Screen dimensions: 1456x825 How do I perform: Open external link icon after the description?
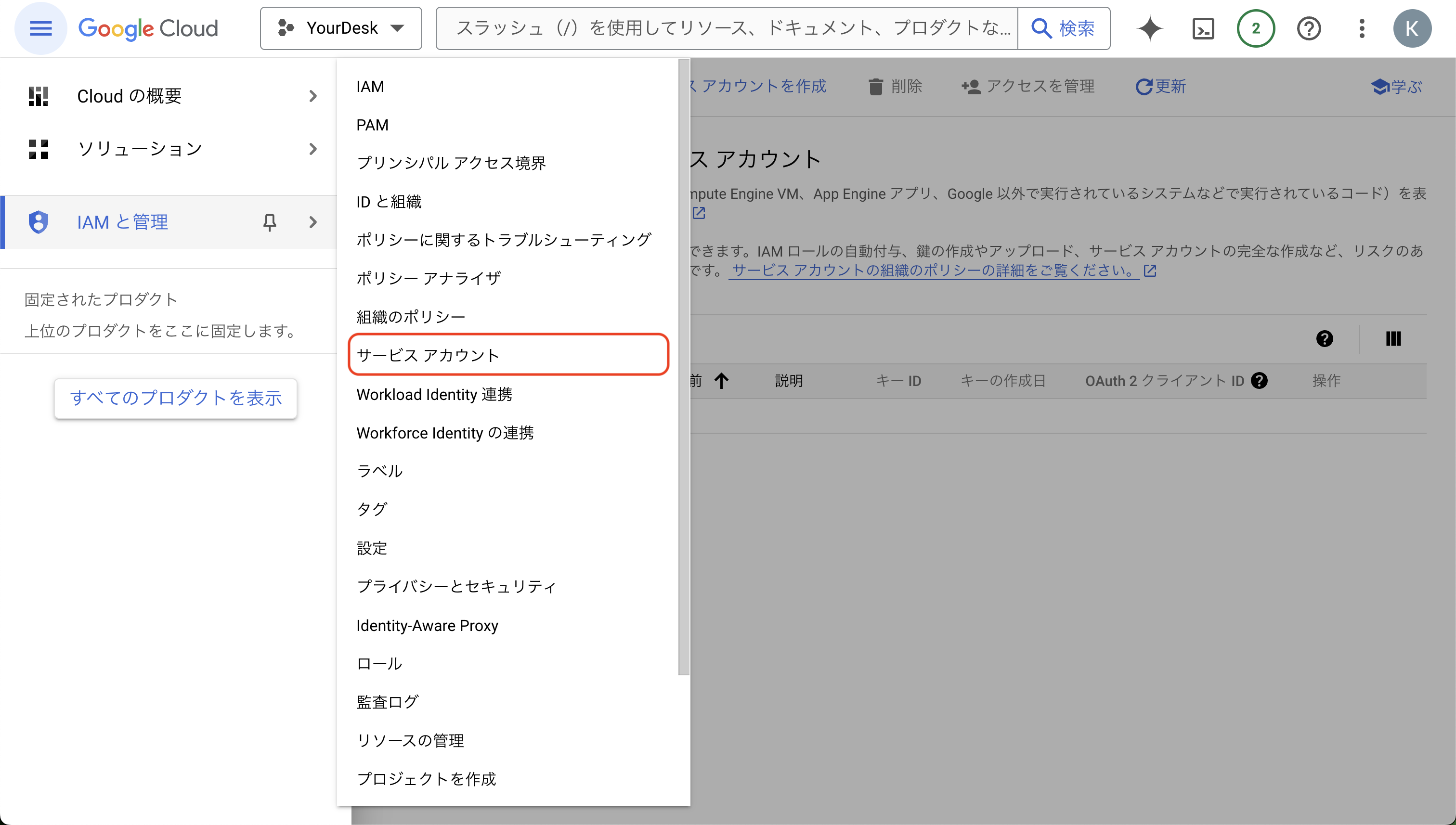click(698, 213)
